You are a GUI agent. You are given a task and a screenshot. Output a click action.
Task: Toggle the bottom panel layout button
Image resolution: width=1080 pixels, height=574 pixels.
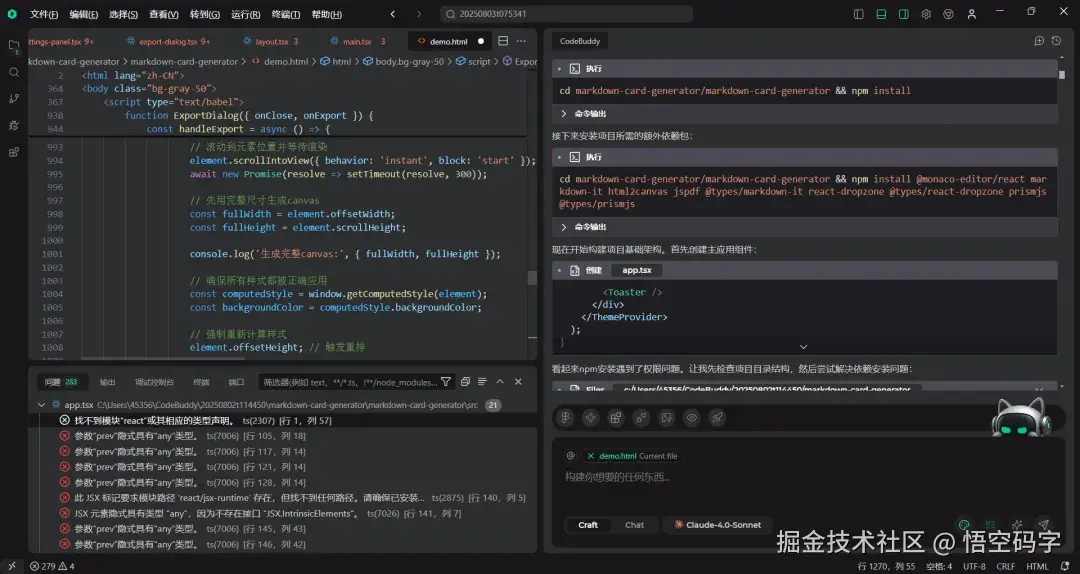[881, 14]
